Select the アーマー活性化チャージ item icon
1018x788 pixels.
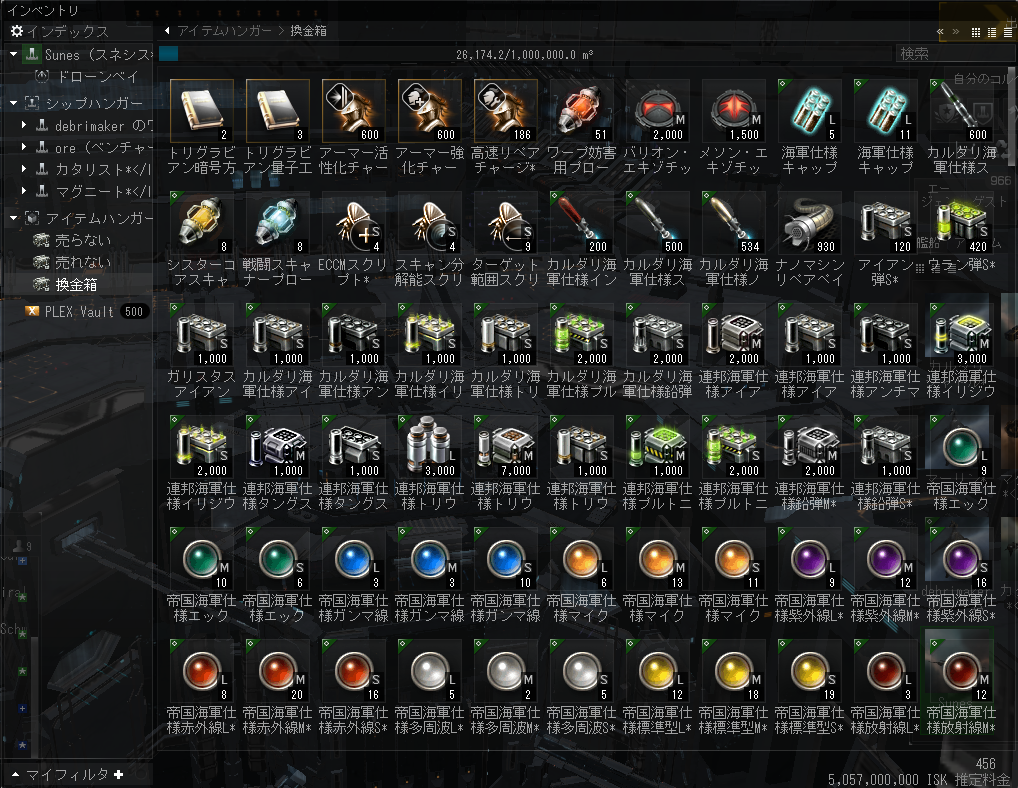coord(354,111)
